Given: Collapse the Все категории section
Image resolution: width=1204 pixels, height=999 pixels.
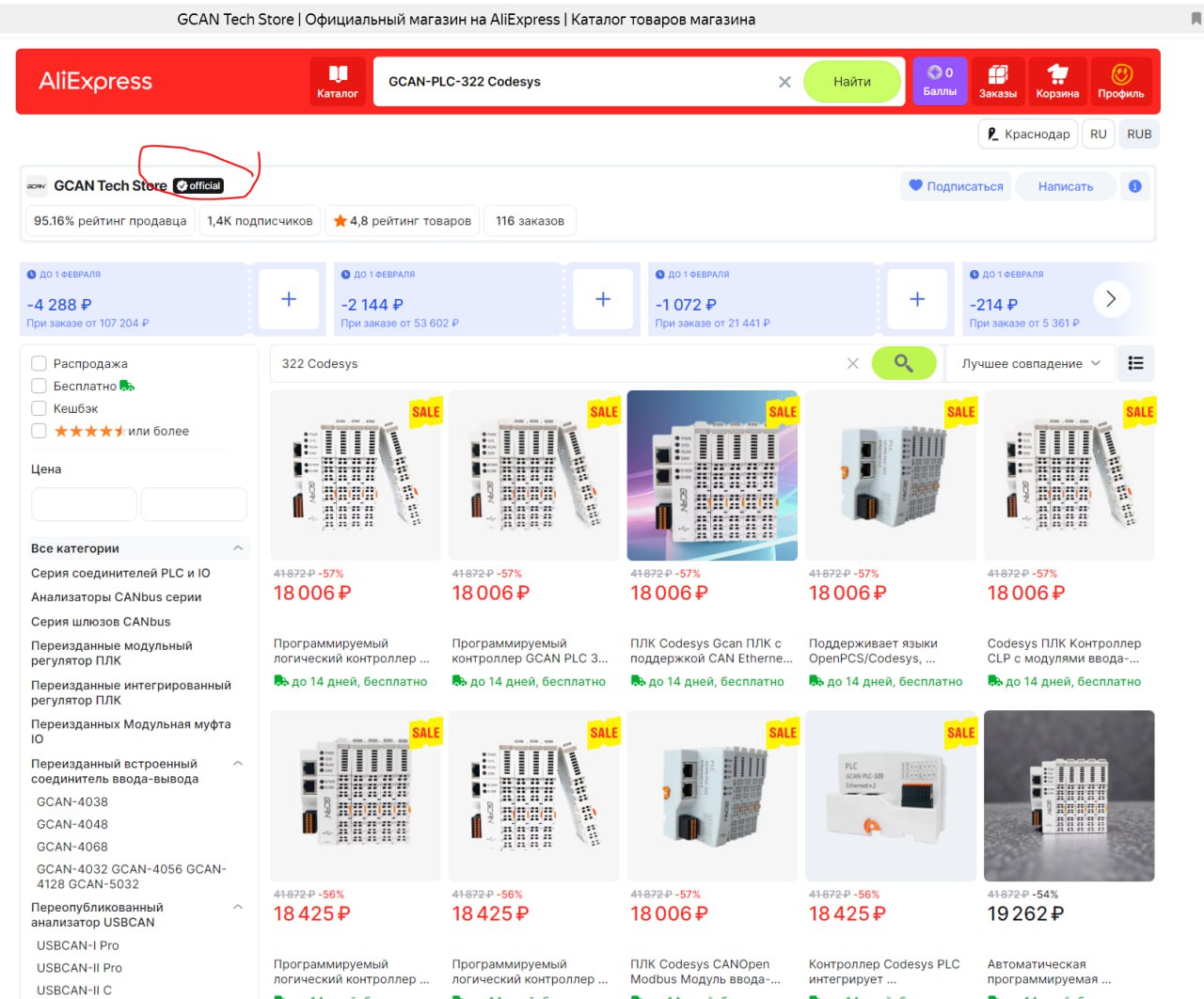Looking at the screenshot, I should point(238,548).
